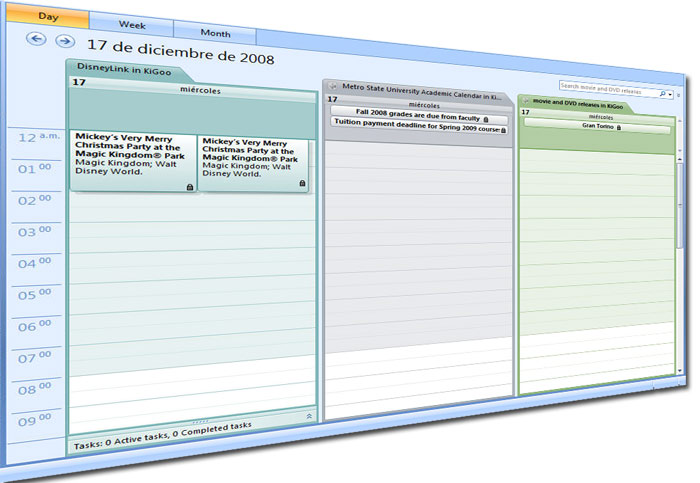Click date number 17 in movie releases calendar
This screenshot has width=700, height=483.
pos(525,112)
